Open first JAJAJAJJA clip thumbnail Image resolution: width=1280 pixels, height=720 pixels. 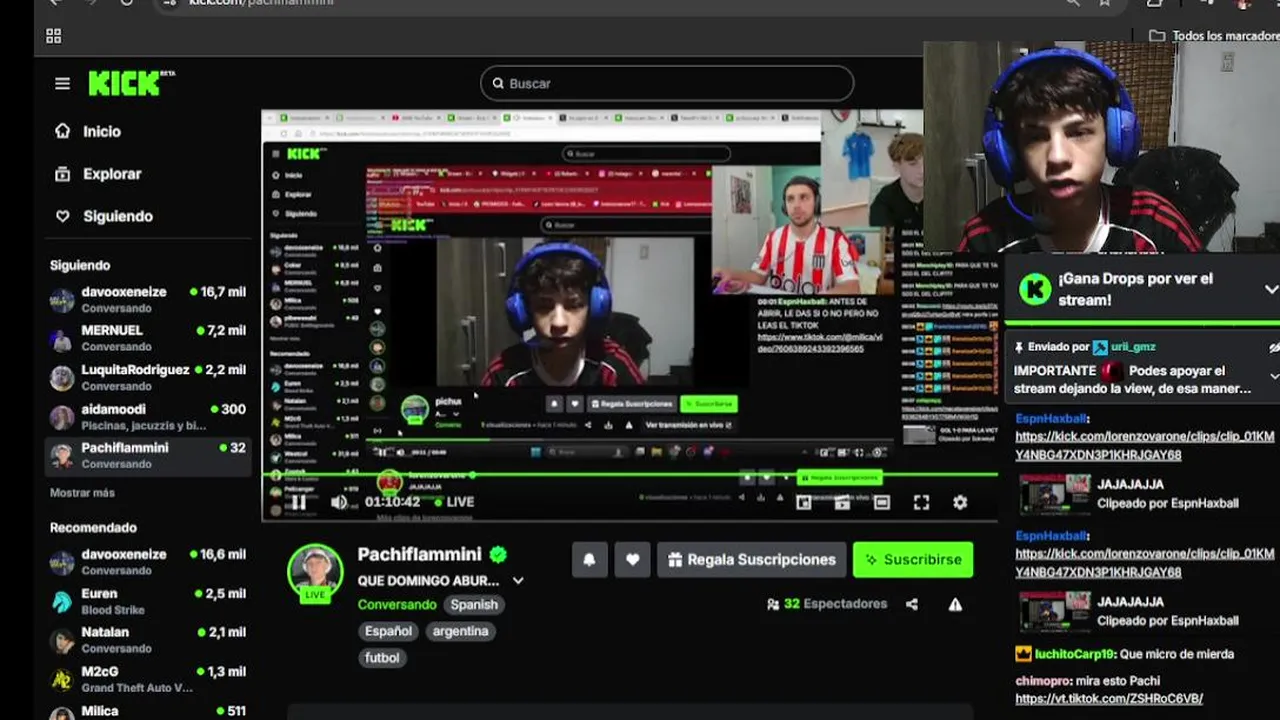coord(1055,493)
